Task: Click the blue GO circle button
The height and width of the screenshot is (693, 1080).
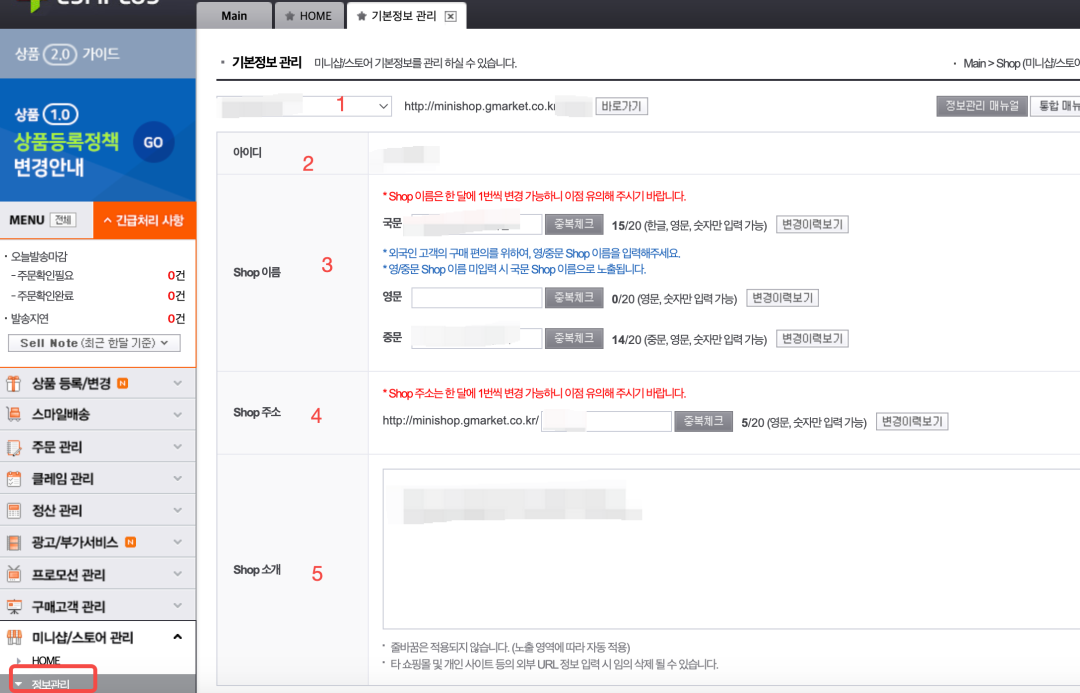Action: point(153,143)
